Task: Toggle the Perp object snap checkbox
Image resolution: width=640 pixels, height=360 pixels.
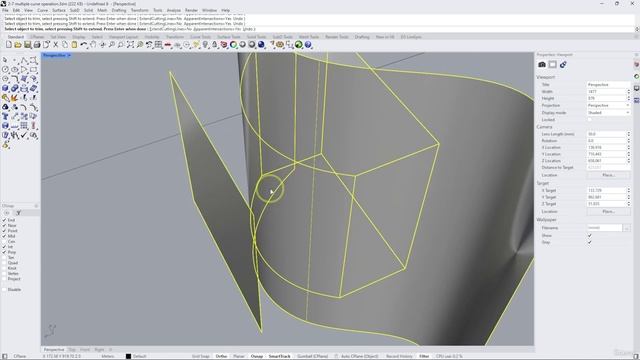Action: click(4, 252)
